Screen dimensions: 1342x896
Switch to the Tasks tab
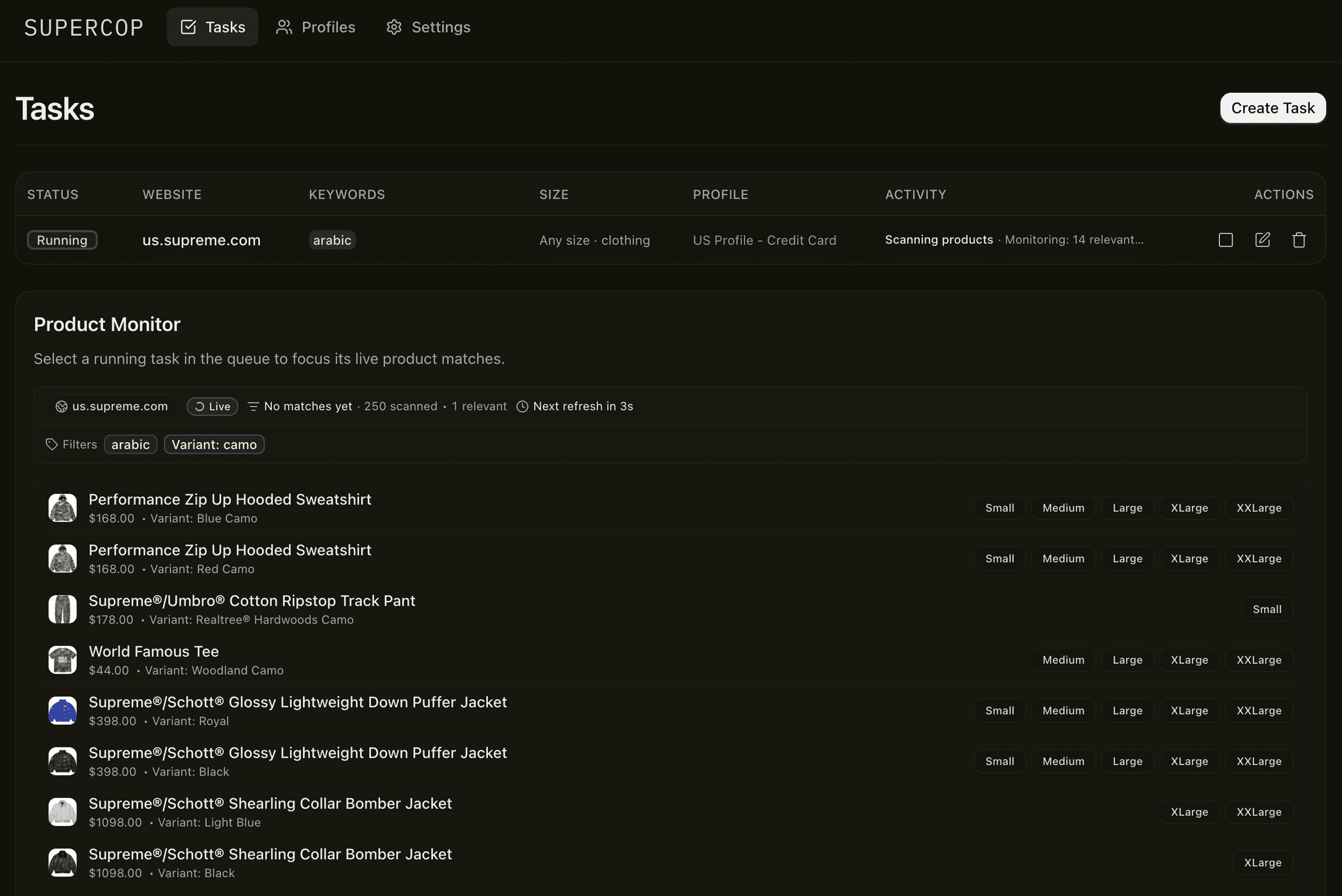coord(212,27)
